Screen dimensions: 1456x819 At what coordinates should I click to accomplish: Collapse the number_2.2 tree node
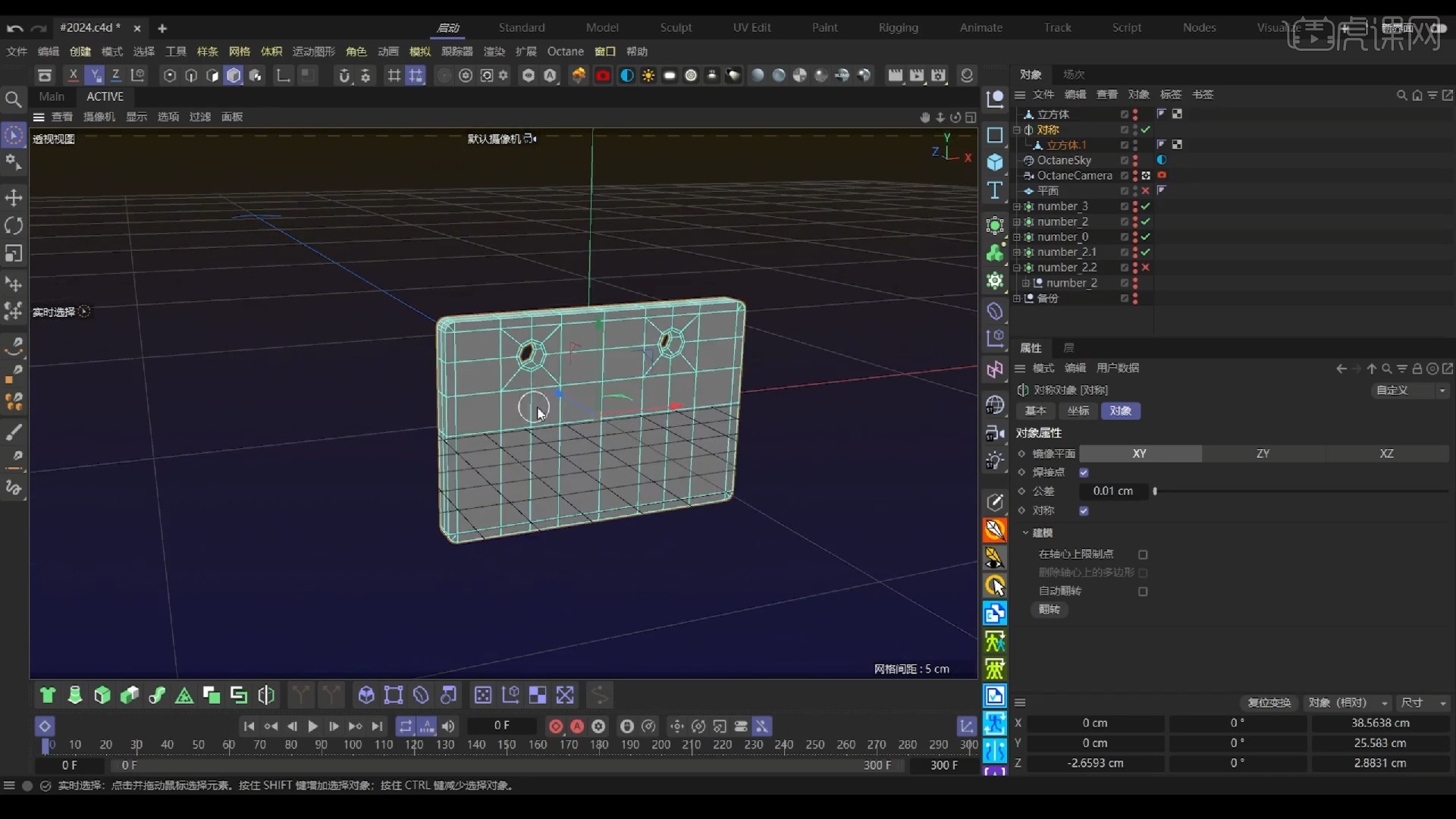click(1017, 267)
